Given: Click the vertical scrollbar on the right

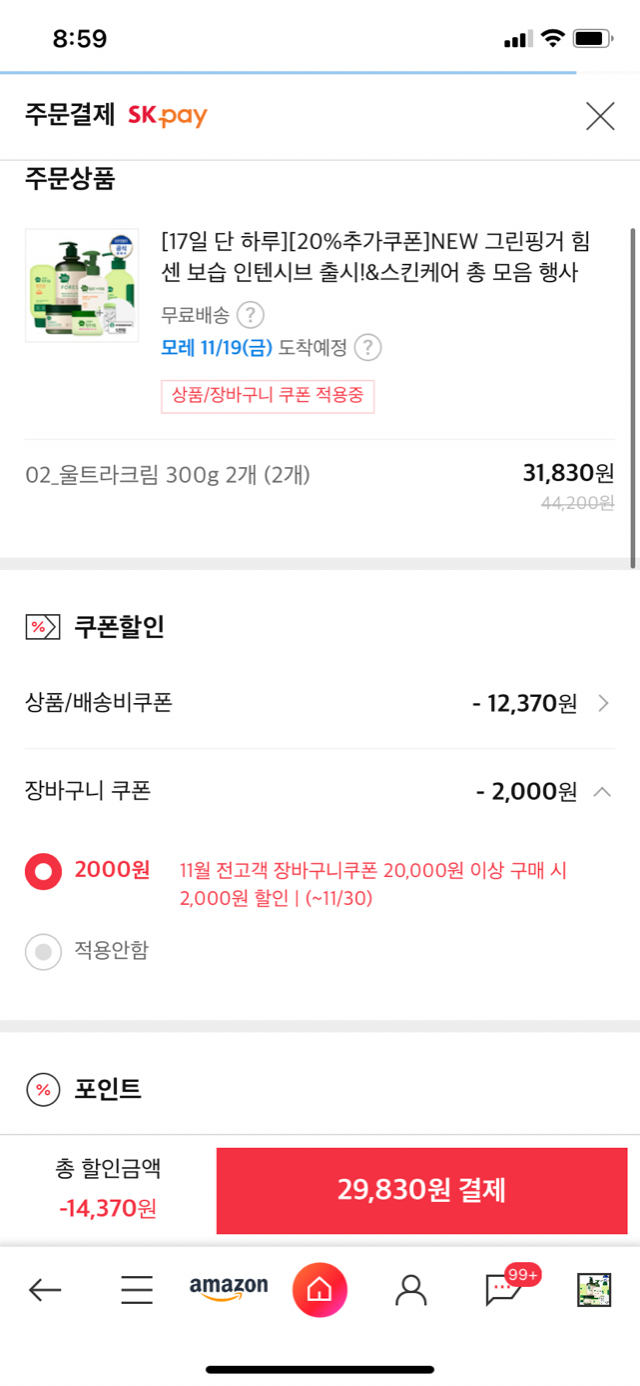Looking at the screenshot, I should pos(632,398).
